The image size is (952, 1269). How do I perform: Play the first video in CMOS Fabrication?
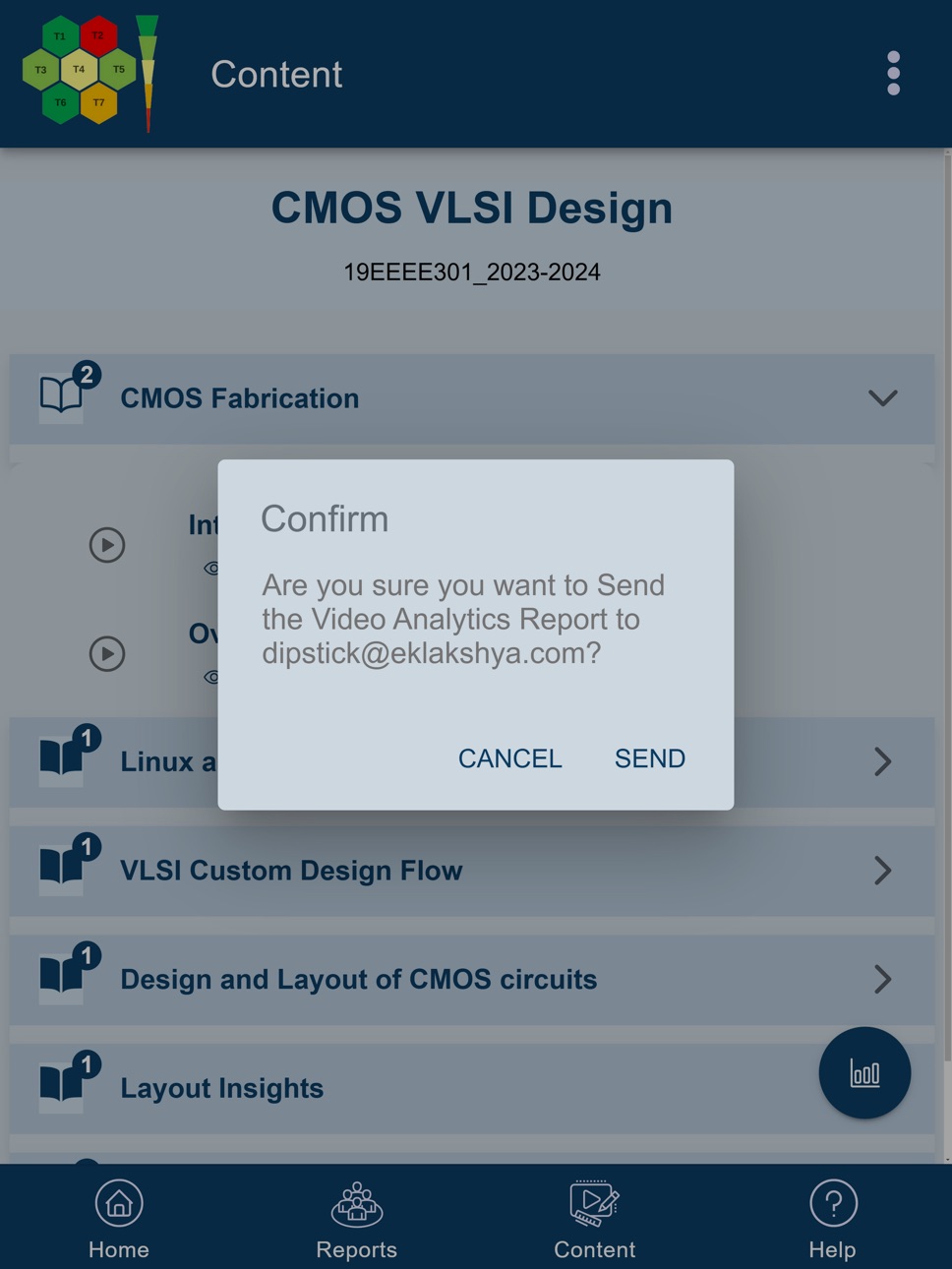[107, 544]
